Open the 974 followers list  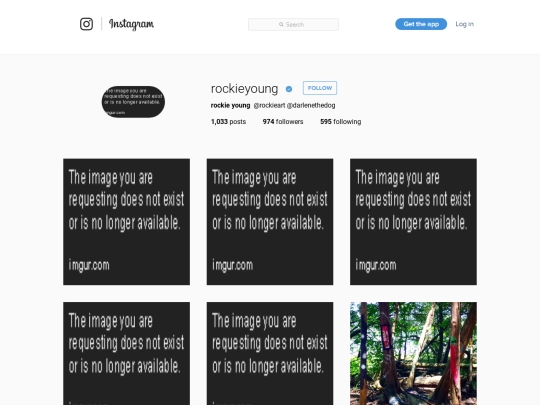[283, 122]
